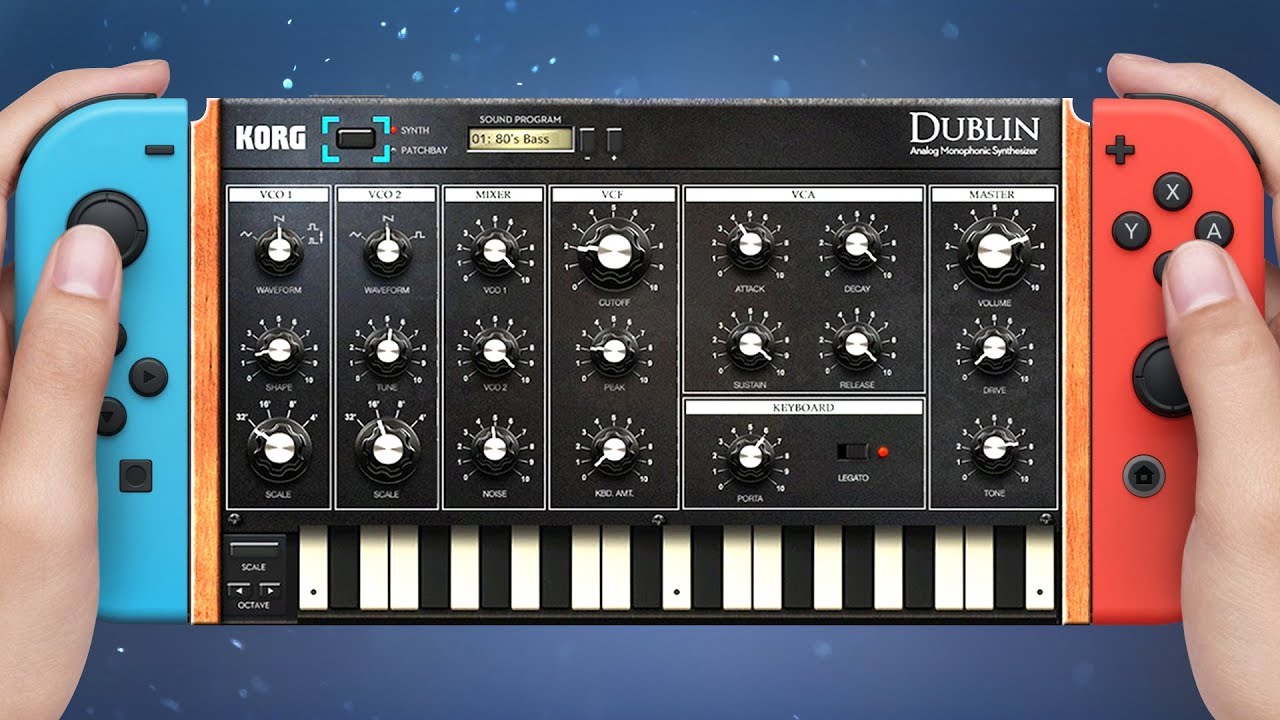Click the KORG logo
The image size is (1280, 720).
[270, 138]
